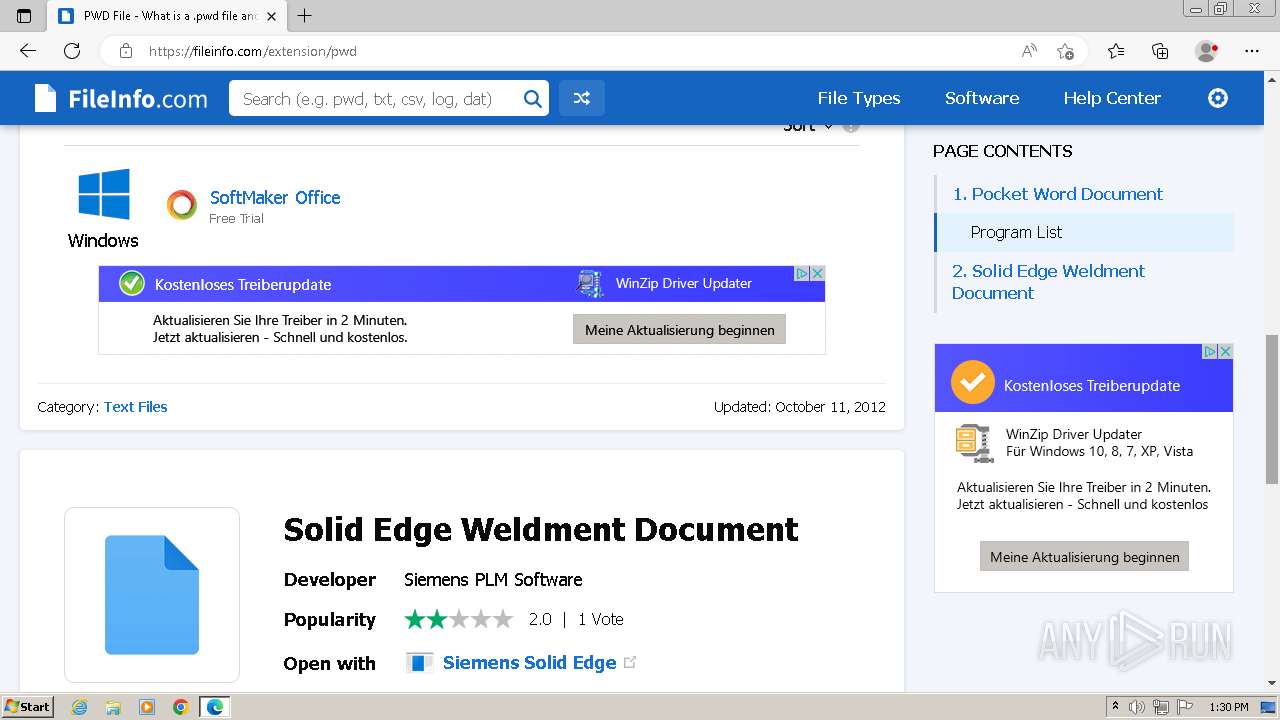Image resolution: width=1280 pixels, height=720 pixels.
Task: Click the browser address bar URL
Action: click(x=253, y=51)
